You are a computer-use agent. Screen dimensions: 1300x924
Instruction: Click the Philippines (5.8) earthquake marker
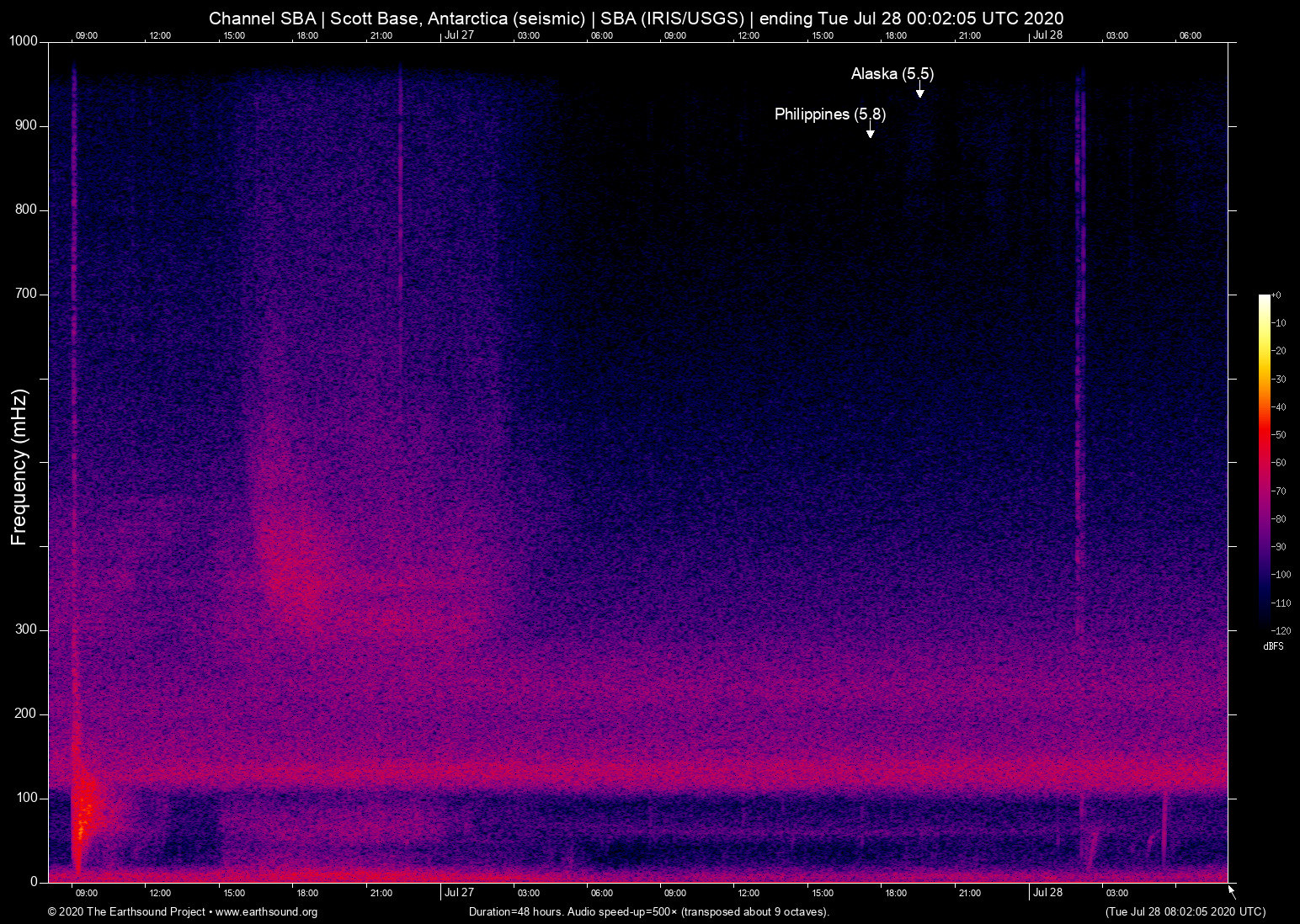point(829,114)
